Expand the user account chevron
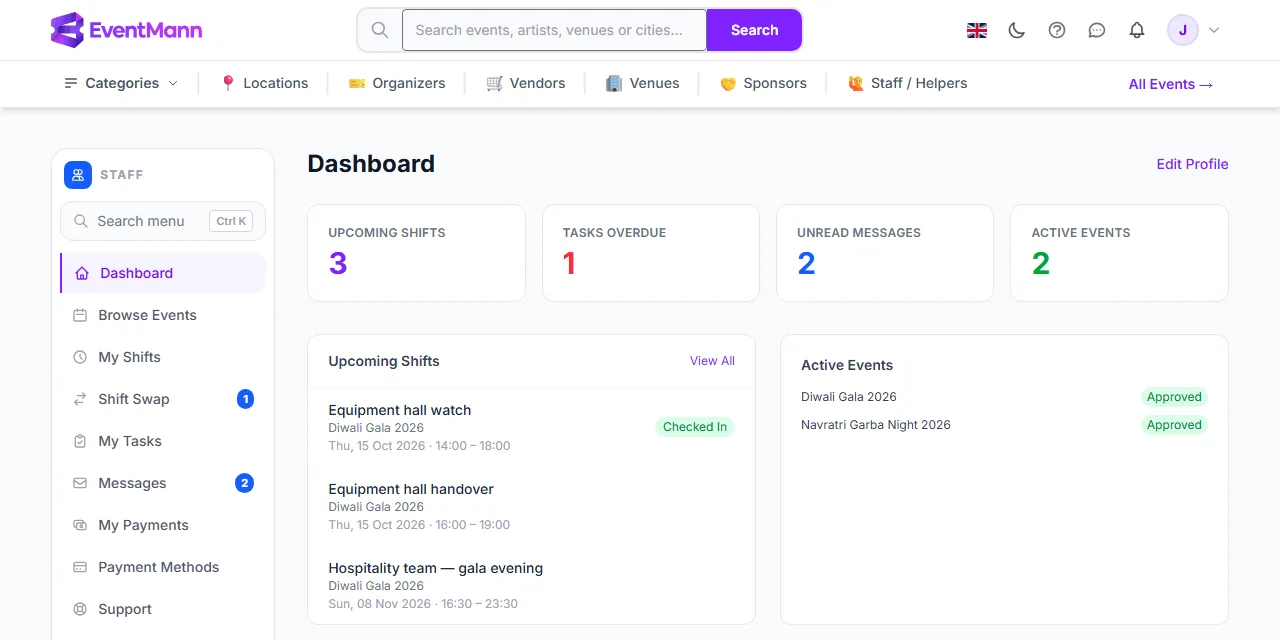Image resolution: width=1280 pixels, height=640 pixels. pyautogui.click(x=1214, y=30)
